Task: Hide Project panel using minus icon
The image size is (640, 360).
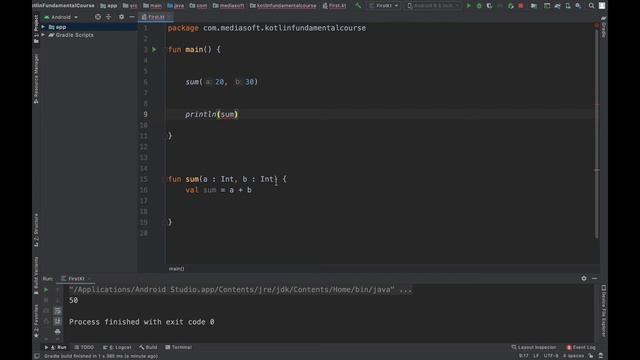Action: 132,17
